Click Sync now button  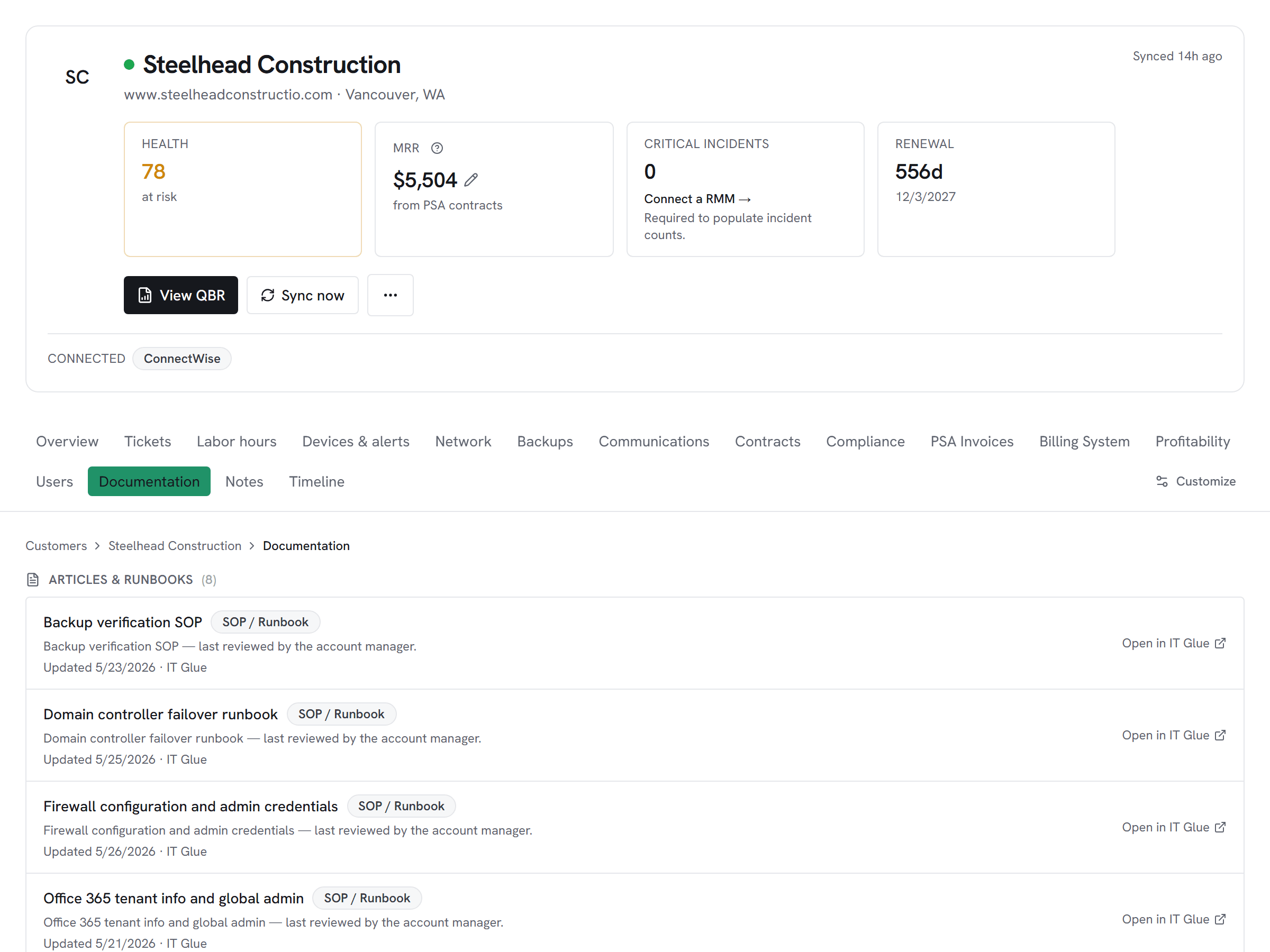[x=303, y=295]
